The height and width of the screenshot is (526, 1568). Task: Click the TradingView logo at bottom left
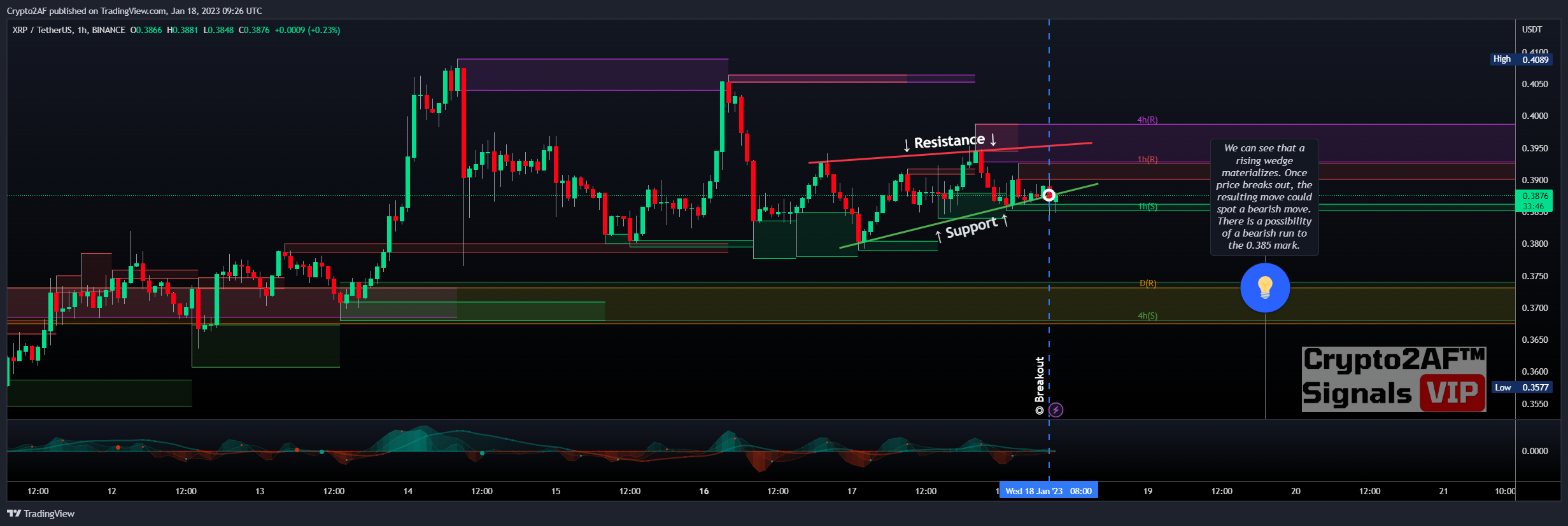[41, 513]
